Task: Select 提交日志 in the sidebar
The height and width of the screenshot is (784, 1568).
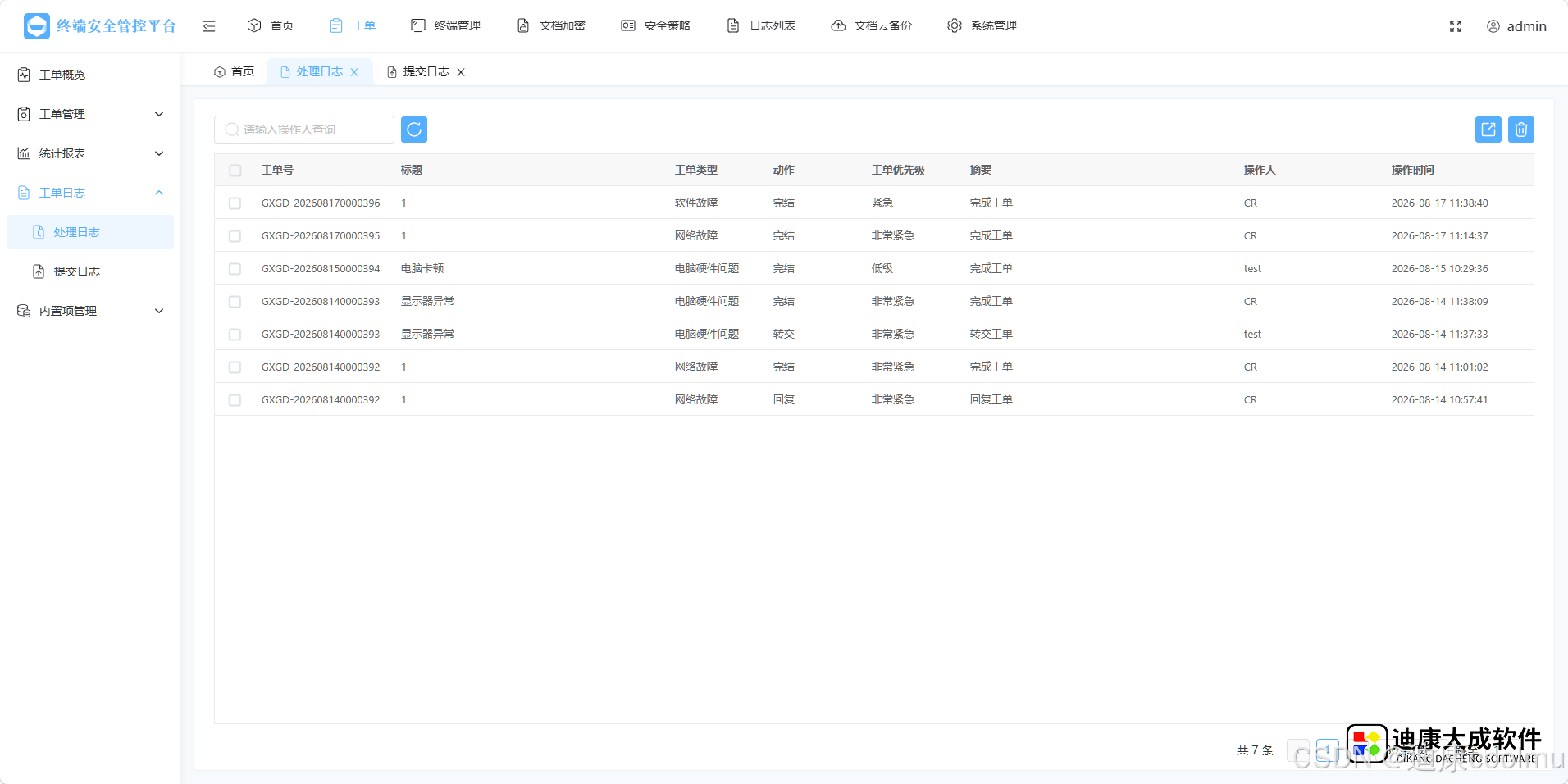Action: pos(90,271)
